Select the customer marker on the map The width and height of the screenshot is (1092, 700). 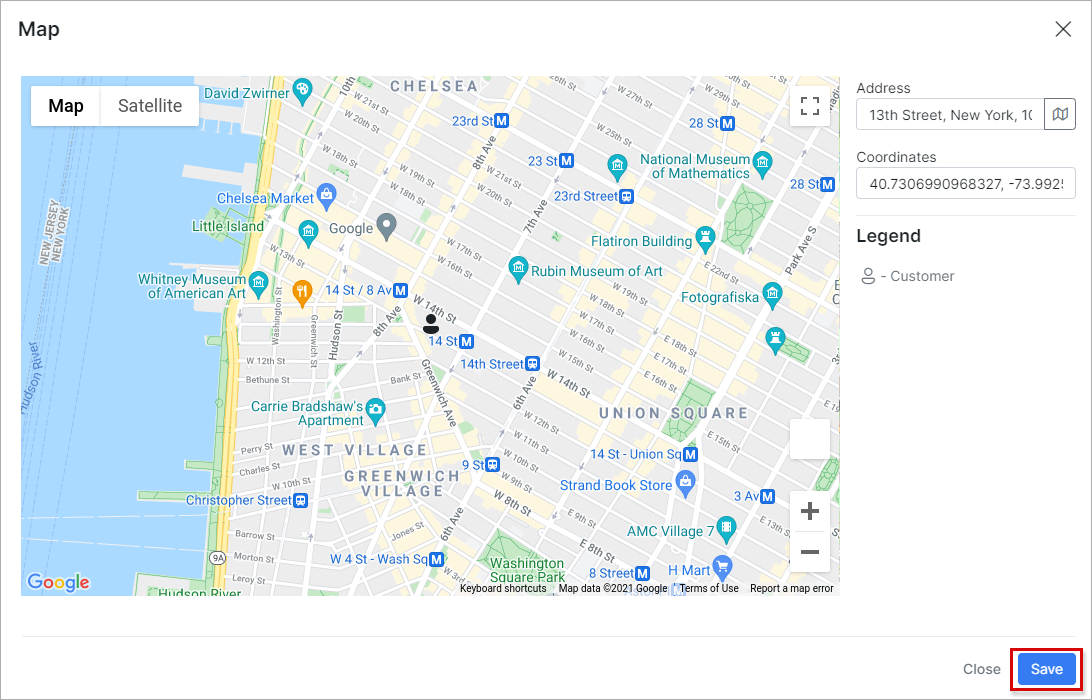[x=431, y=324]
